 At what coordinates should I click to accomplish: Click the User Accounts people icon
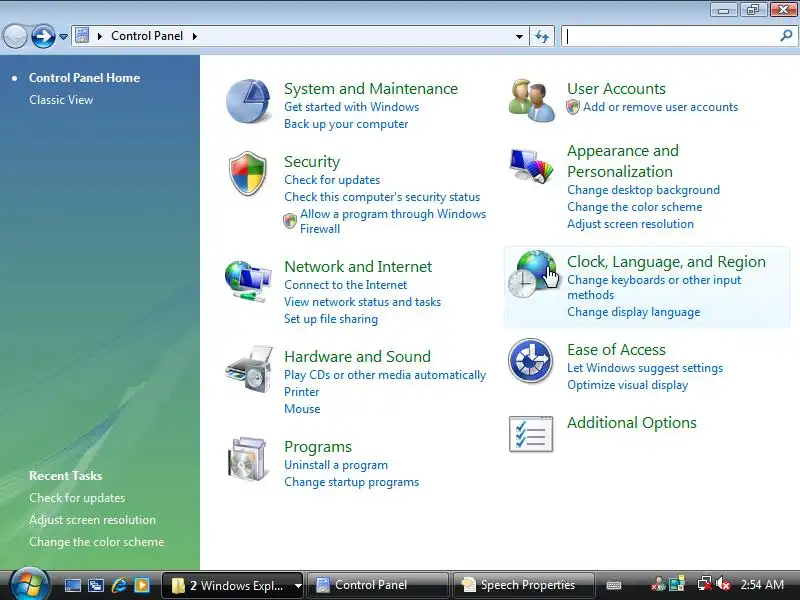[x=531, y=100]
